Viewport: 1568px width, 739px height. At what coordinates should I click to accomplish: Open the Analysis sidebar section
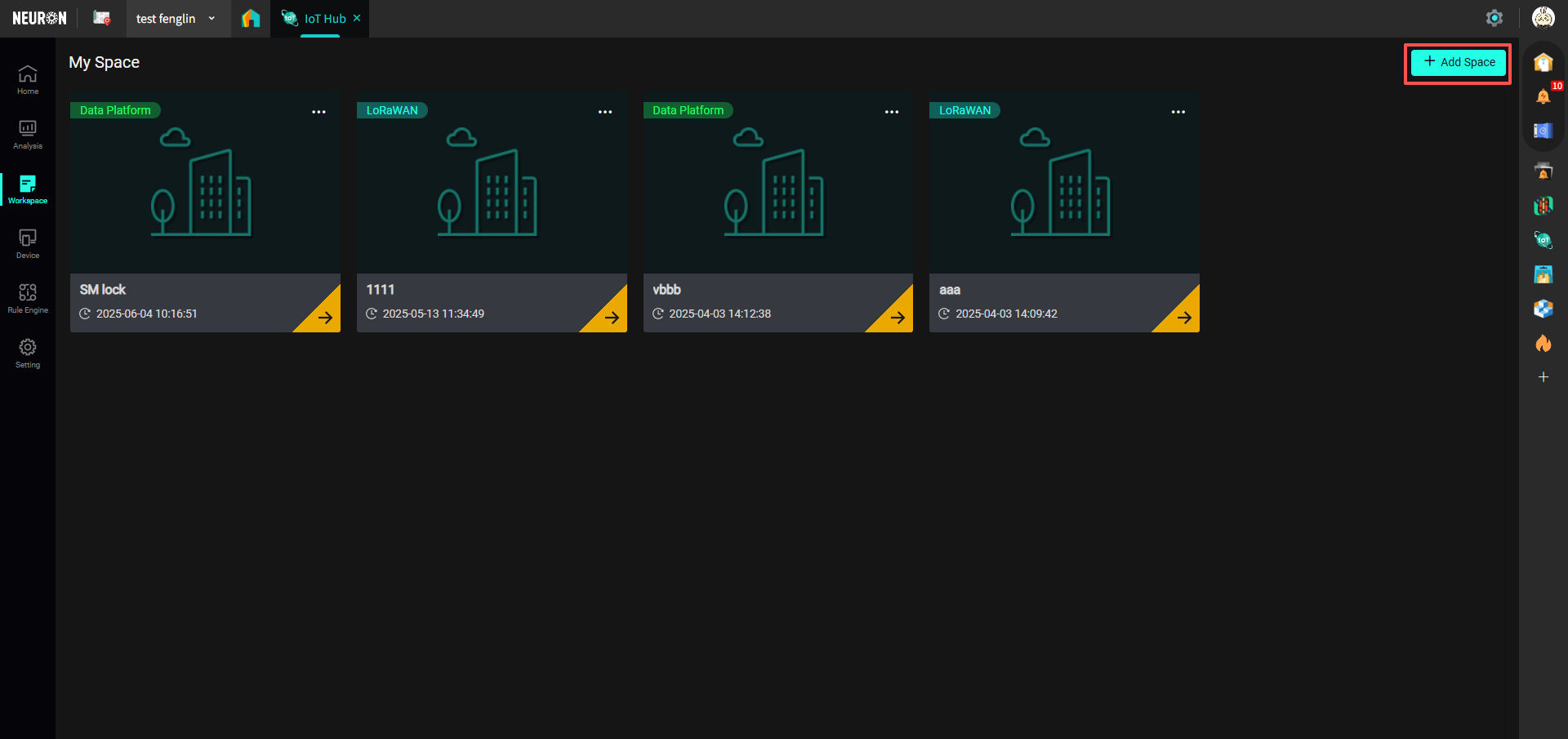pyautogui.click(x=28, y=135)
